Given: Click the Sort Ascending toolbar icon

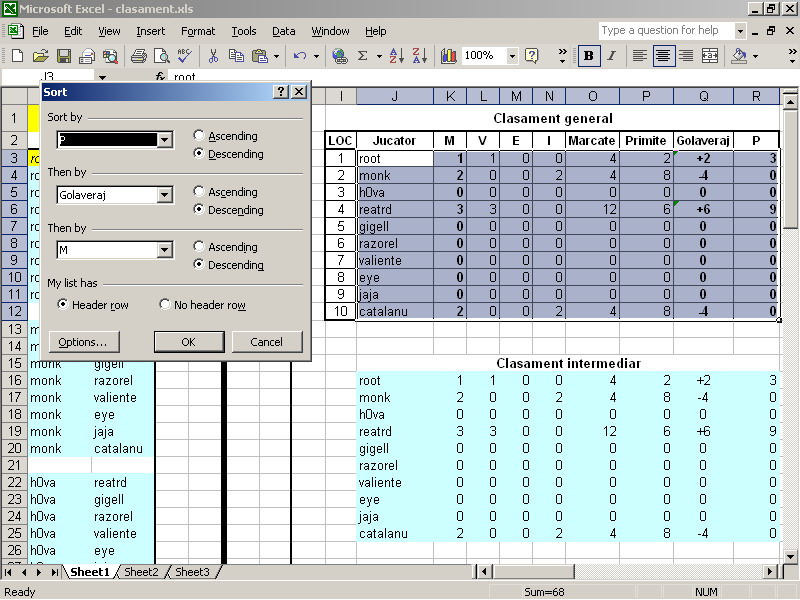Looking at the screenshot, I should [395, 56].
